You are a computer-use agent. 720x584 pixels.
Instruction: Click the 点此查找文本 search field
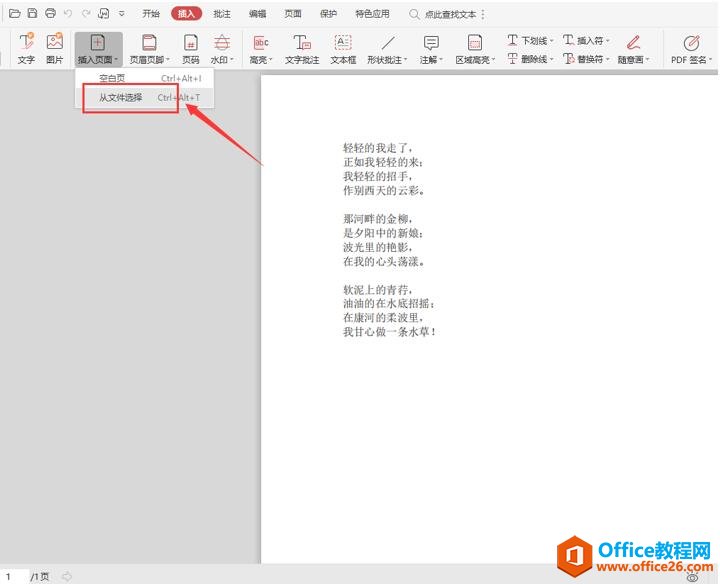point(450,14)
